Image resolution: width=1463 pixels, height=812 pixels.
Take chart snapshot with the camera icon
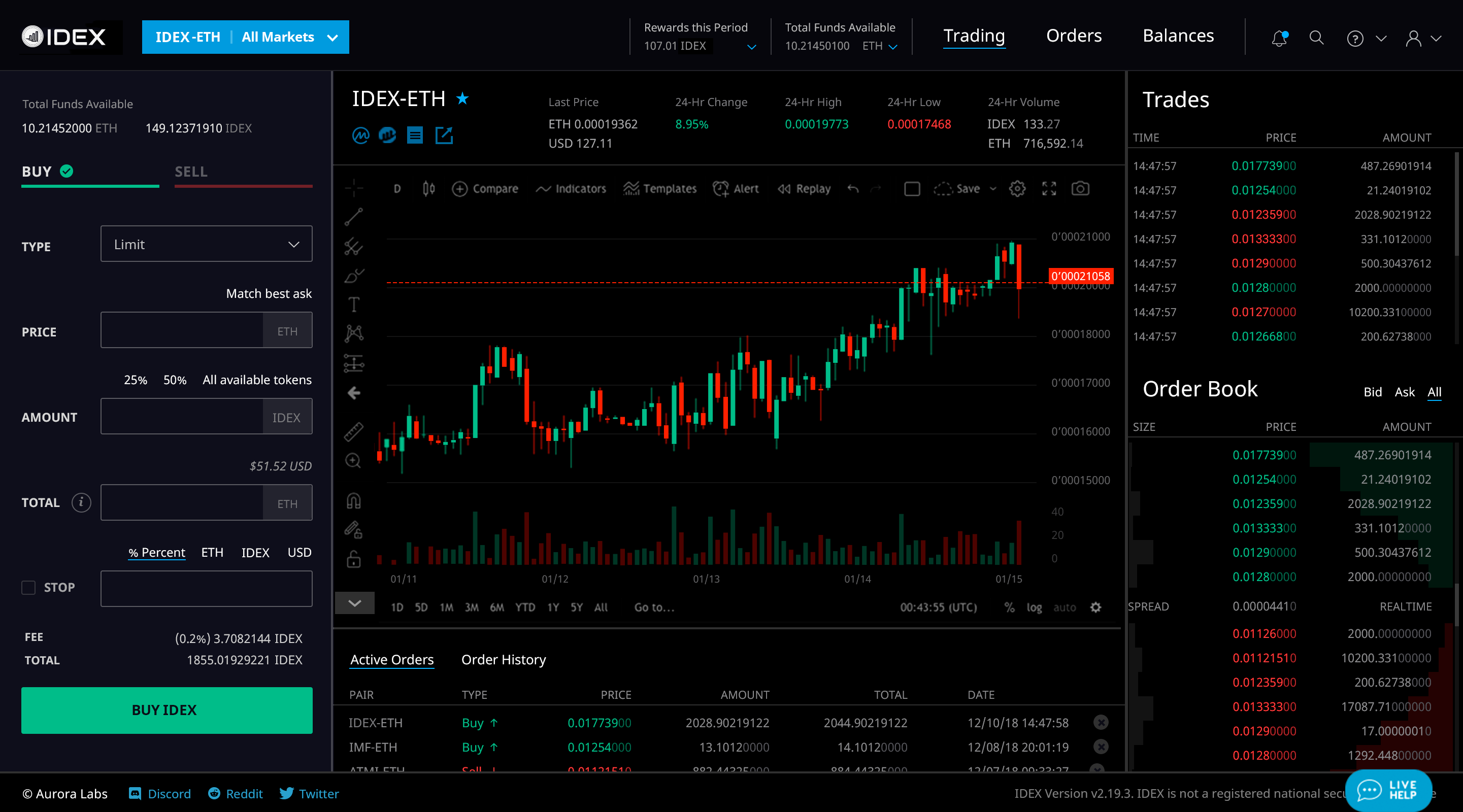1080,188
